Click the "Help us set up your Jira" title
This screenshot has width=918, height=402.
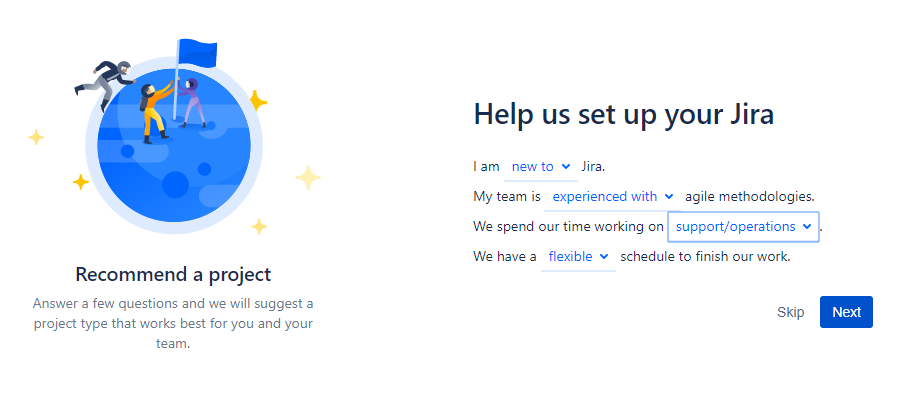pos(623,114)
